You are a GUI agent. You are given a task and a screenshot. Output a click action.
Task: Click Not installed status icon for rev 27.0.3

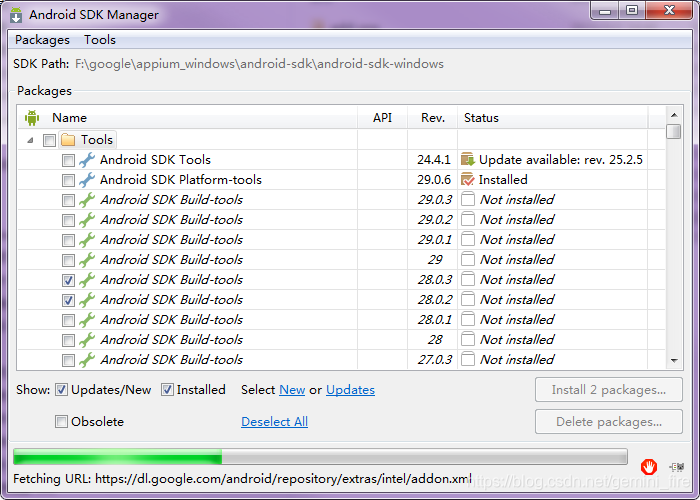tap(468, 359)
